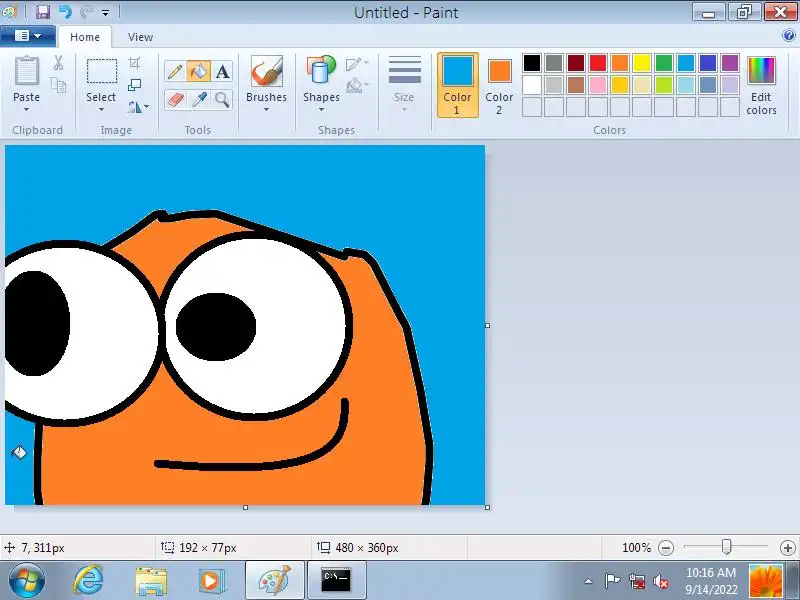Pick the green color swatch

[664, 63]
